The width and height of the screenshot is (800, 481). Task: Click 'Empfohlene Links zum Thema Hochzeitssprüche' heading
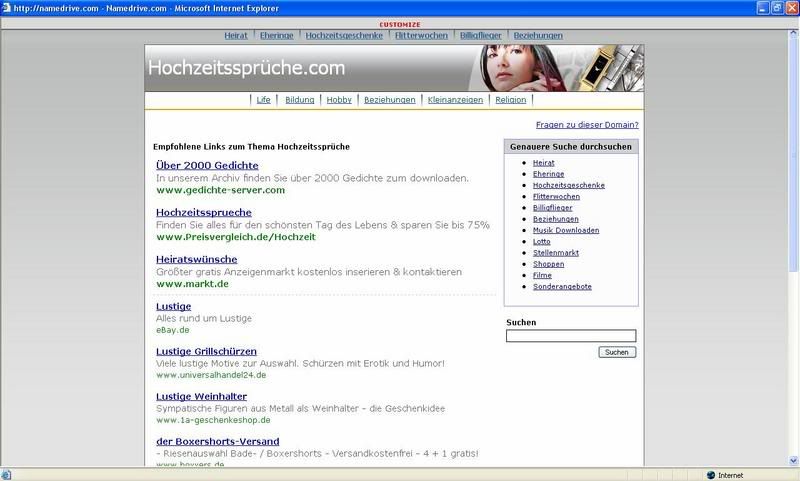[251, 147]
